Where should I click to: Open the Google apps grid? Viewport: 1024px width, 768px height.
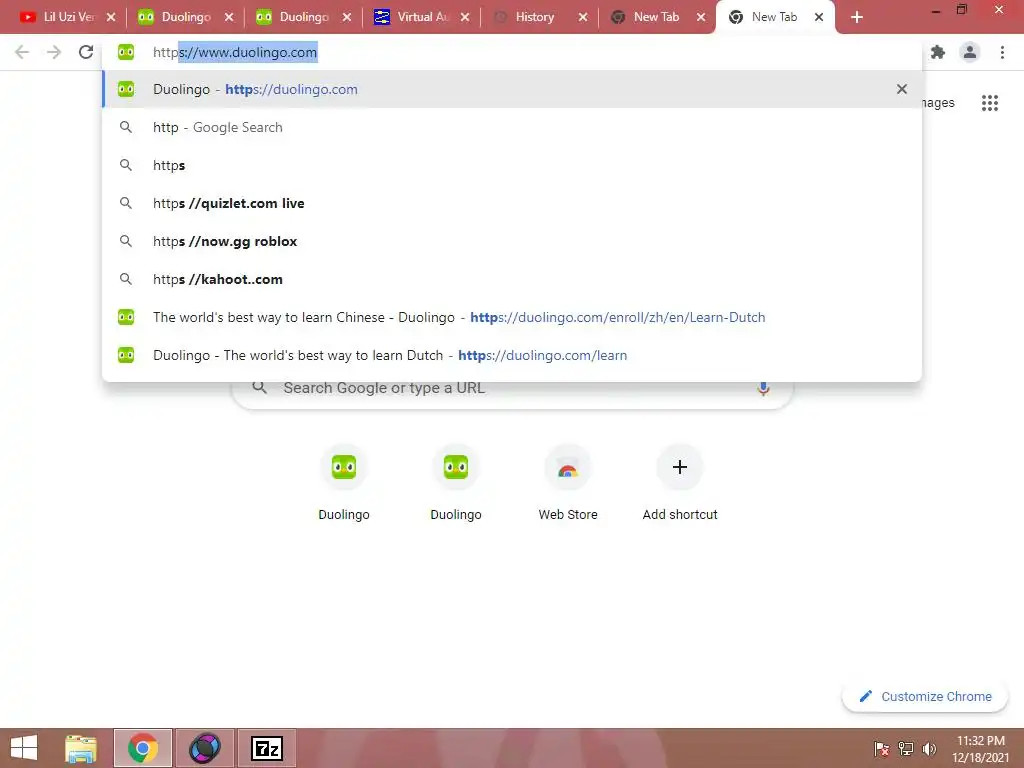pyautogui.click(x=990, y=103)
